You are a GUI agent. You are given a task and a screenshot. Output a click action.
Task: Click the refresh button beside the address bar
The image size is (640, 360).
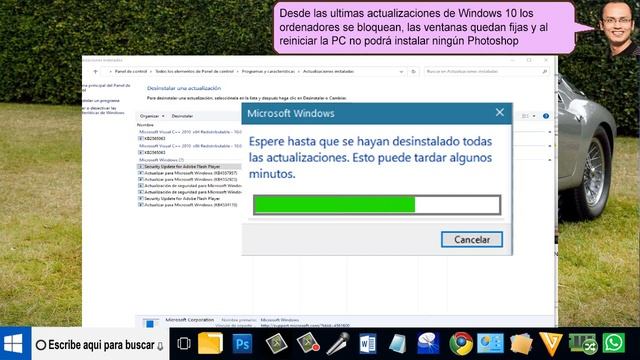pyautogui.click(x=413, y=71)
